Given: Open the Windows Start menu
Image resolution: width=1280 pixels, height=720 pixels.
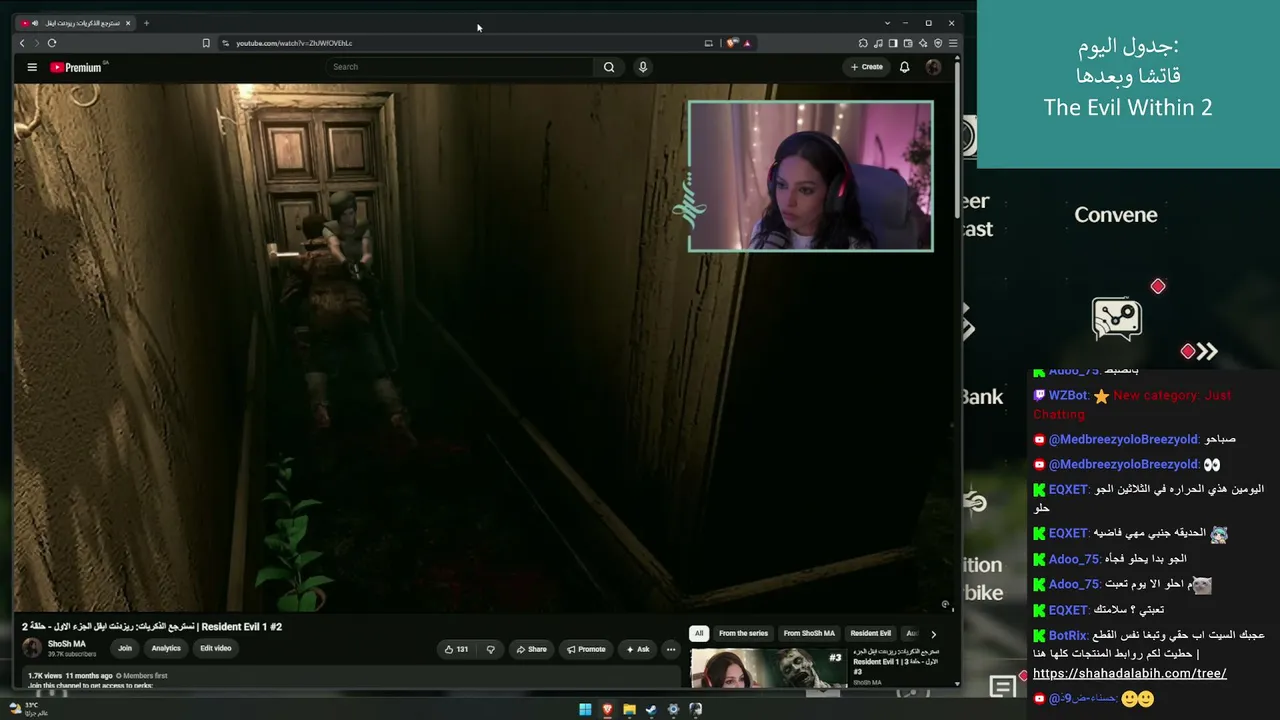Looking at the screenshot, I should pyautogui.click(x=585, y=710).
